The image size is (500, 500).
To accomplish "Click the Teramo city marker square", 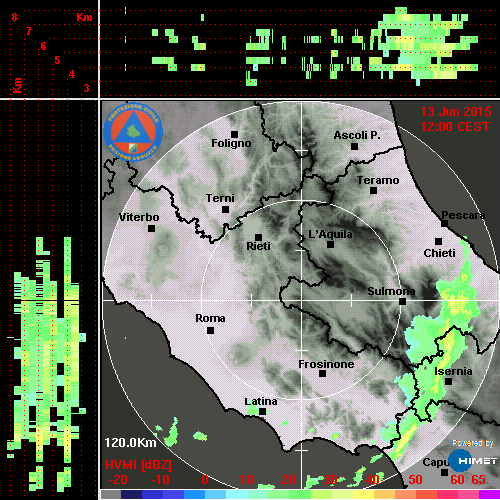I will 373,191.
